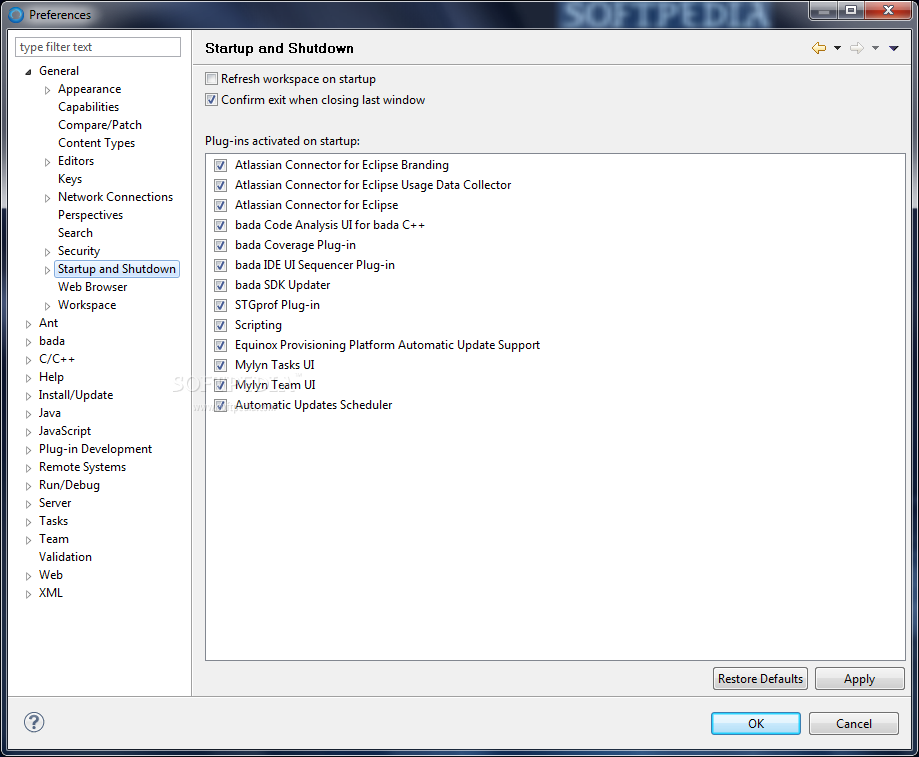Image resolution: width=919 pixels, height=757 pixels.
Task: Open the back history dropdown arrow
Action: point(838,48)
